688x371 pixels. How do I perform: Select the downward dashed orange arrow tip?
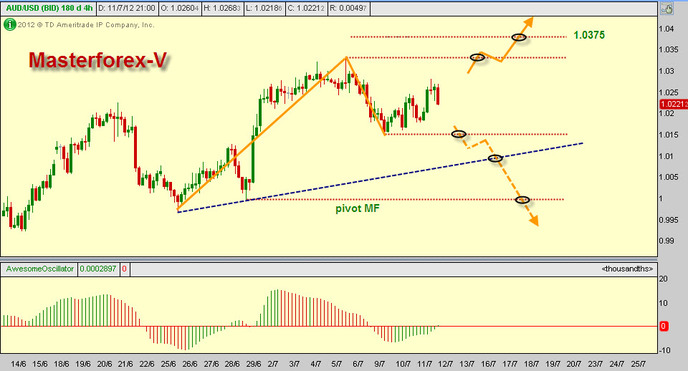coord(534,221)
